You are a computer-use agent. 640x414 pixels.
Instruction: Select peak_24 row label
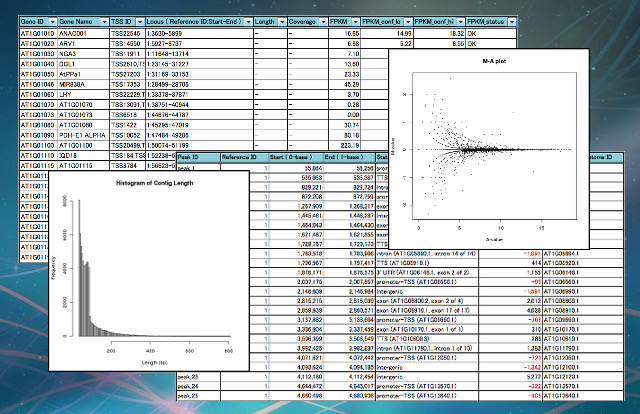(198, 386)
